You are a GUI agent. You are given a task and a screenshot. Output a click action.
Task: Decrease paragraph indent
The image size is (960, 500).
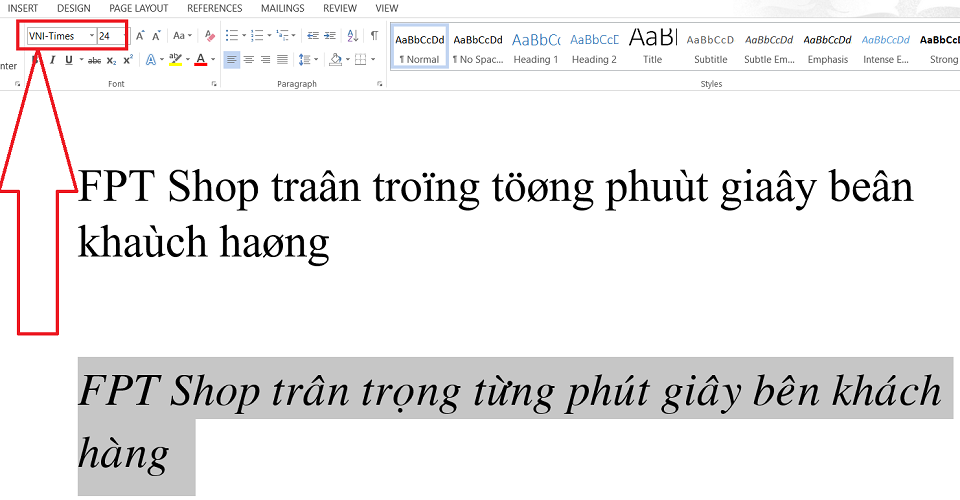coord(313,35)
